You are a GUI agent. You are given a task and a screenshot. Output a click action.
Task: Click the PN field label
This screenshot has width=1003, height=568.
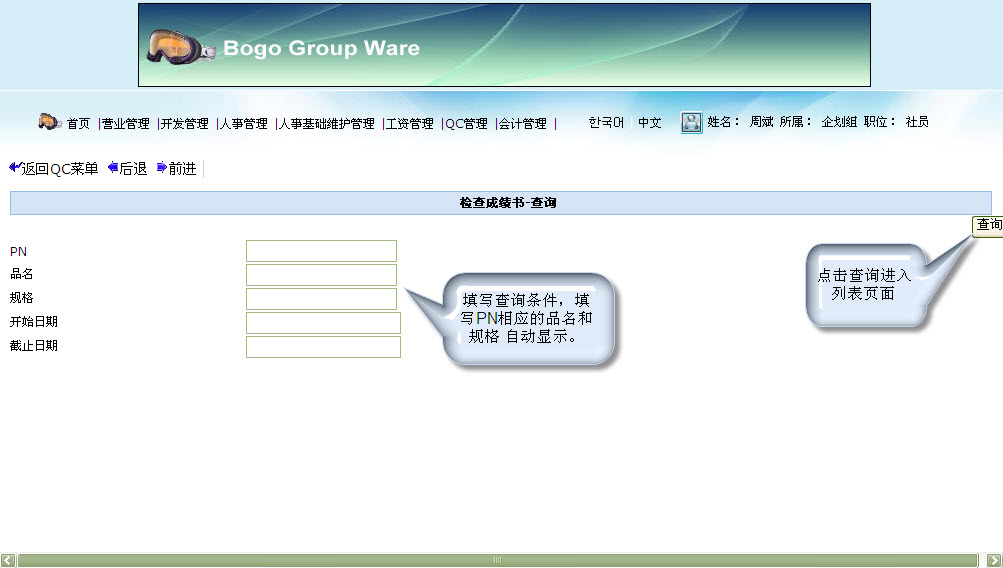coord(19,251)
